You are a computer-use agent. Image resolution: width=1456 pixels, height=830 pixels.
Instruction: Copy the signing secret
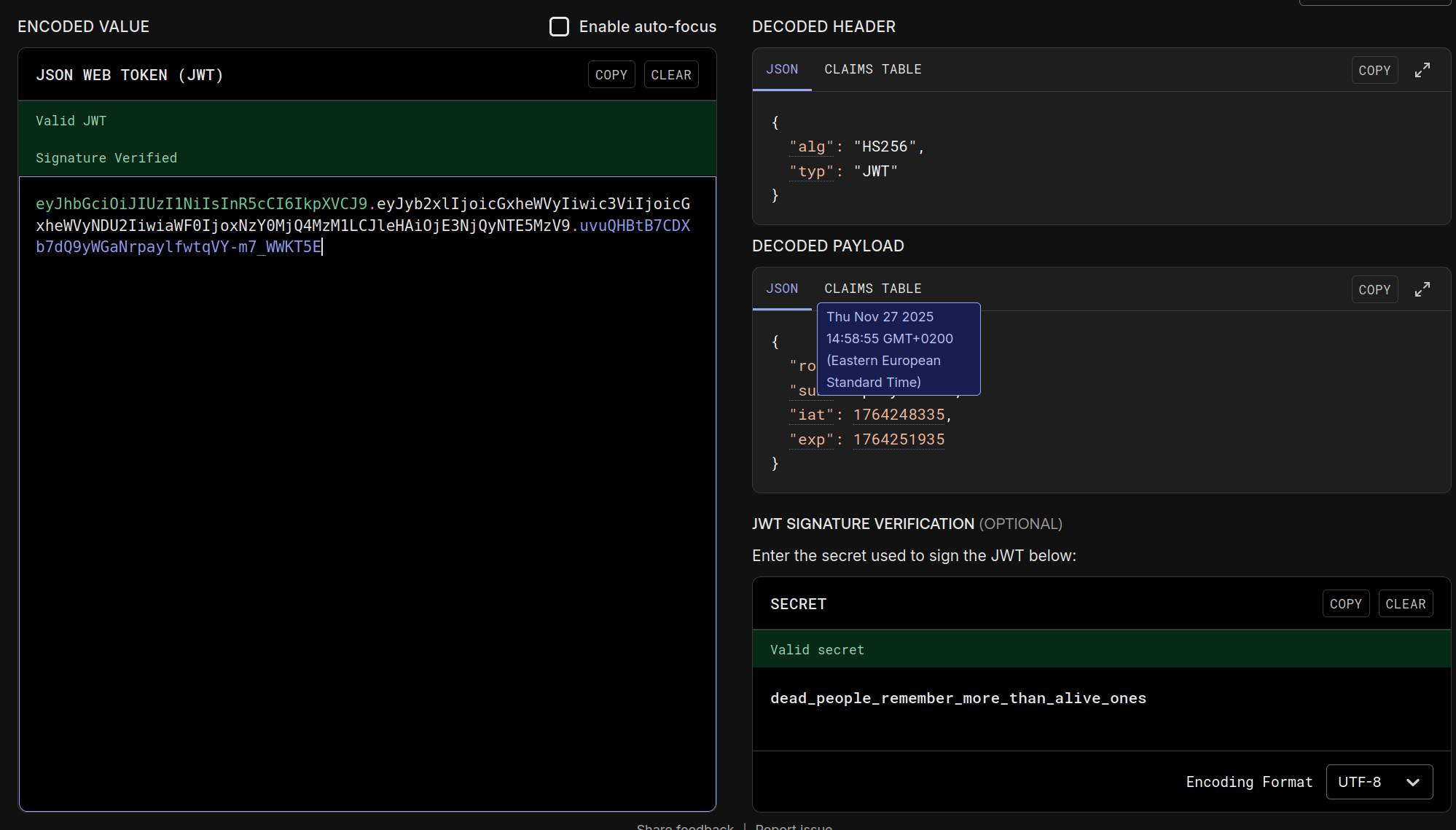1345,604
